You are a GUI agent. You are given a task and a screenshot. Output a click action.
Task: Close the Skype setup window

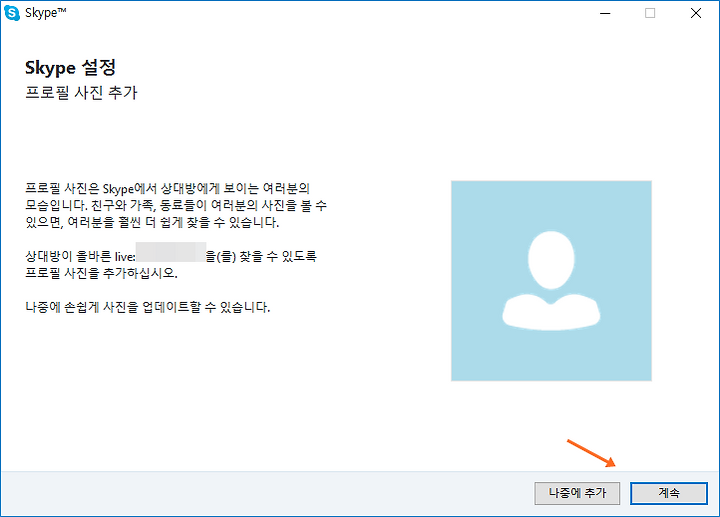coord(696,13)
